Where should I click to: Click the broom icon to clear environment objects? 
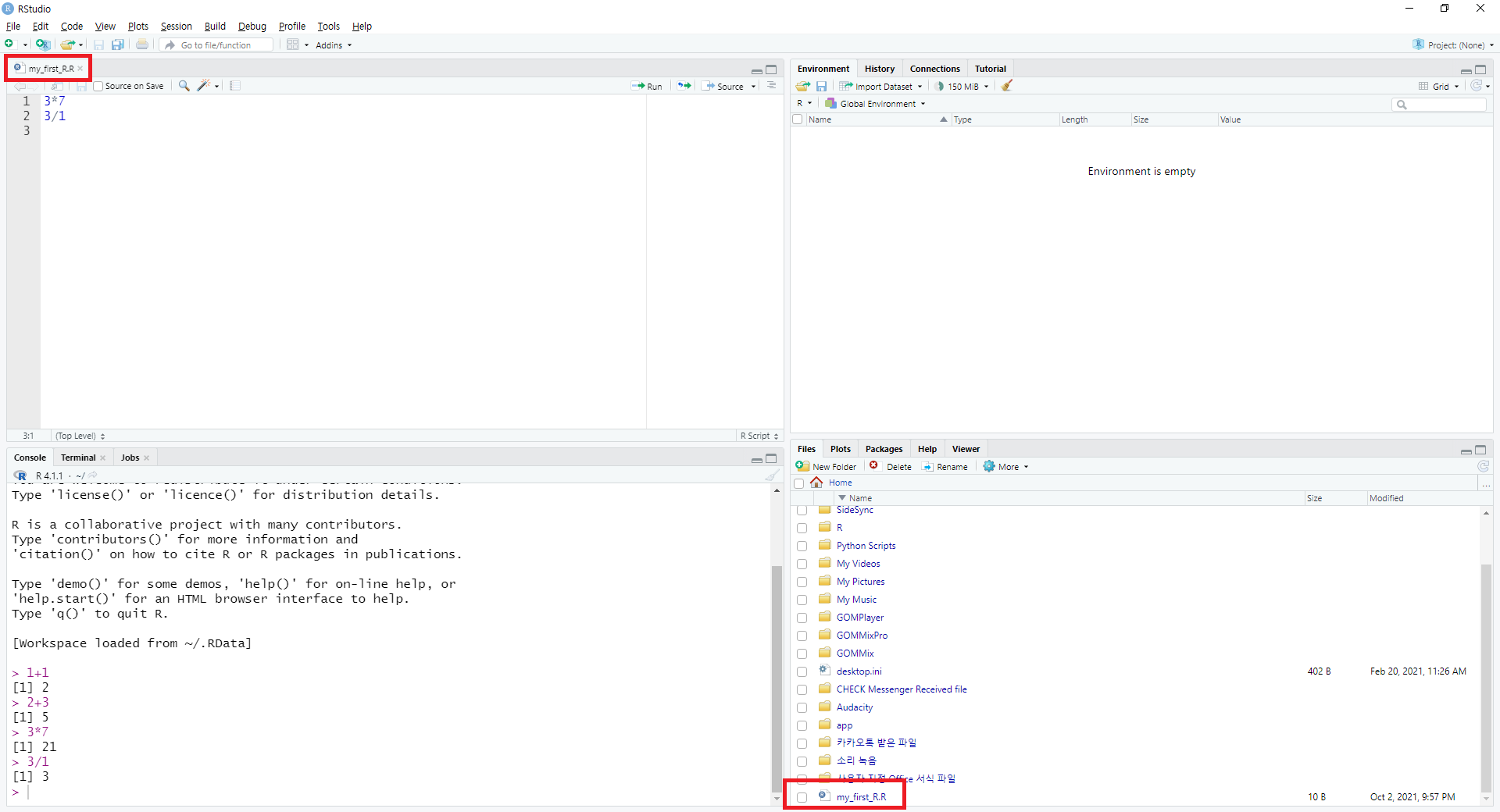1007,86
